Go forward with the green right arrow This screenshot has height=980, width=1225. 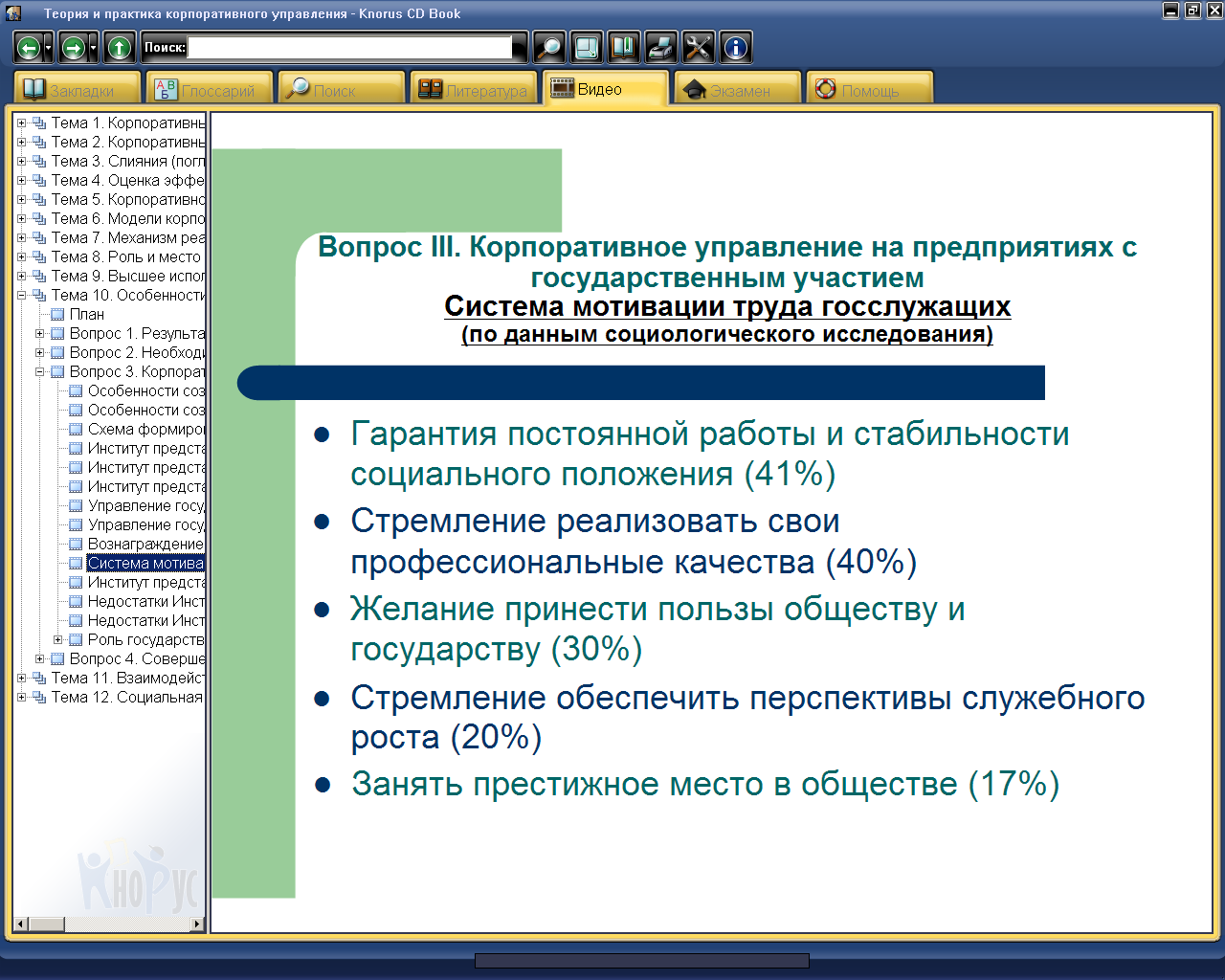tap(74, 47)
